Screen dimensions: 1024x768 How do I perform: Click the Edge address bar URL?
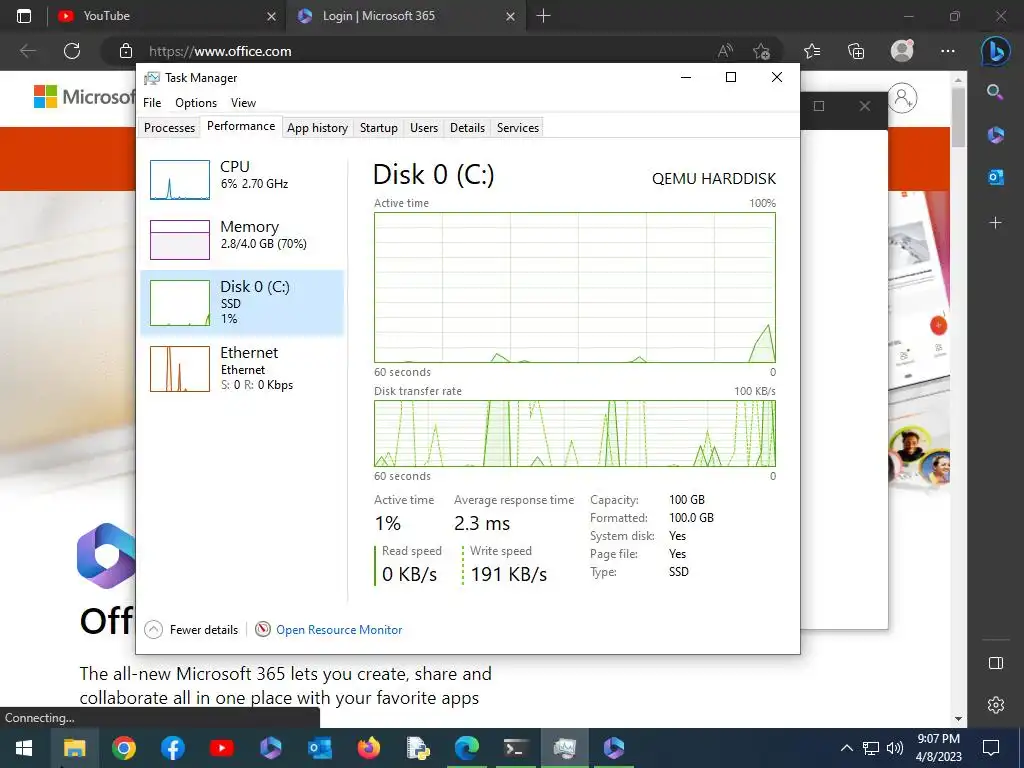[x=220, y=51]
